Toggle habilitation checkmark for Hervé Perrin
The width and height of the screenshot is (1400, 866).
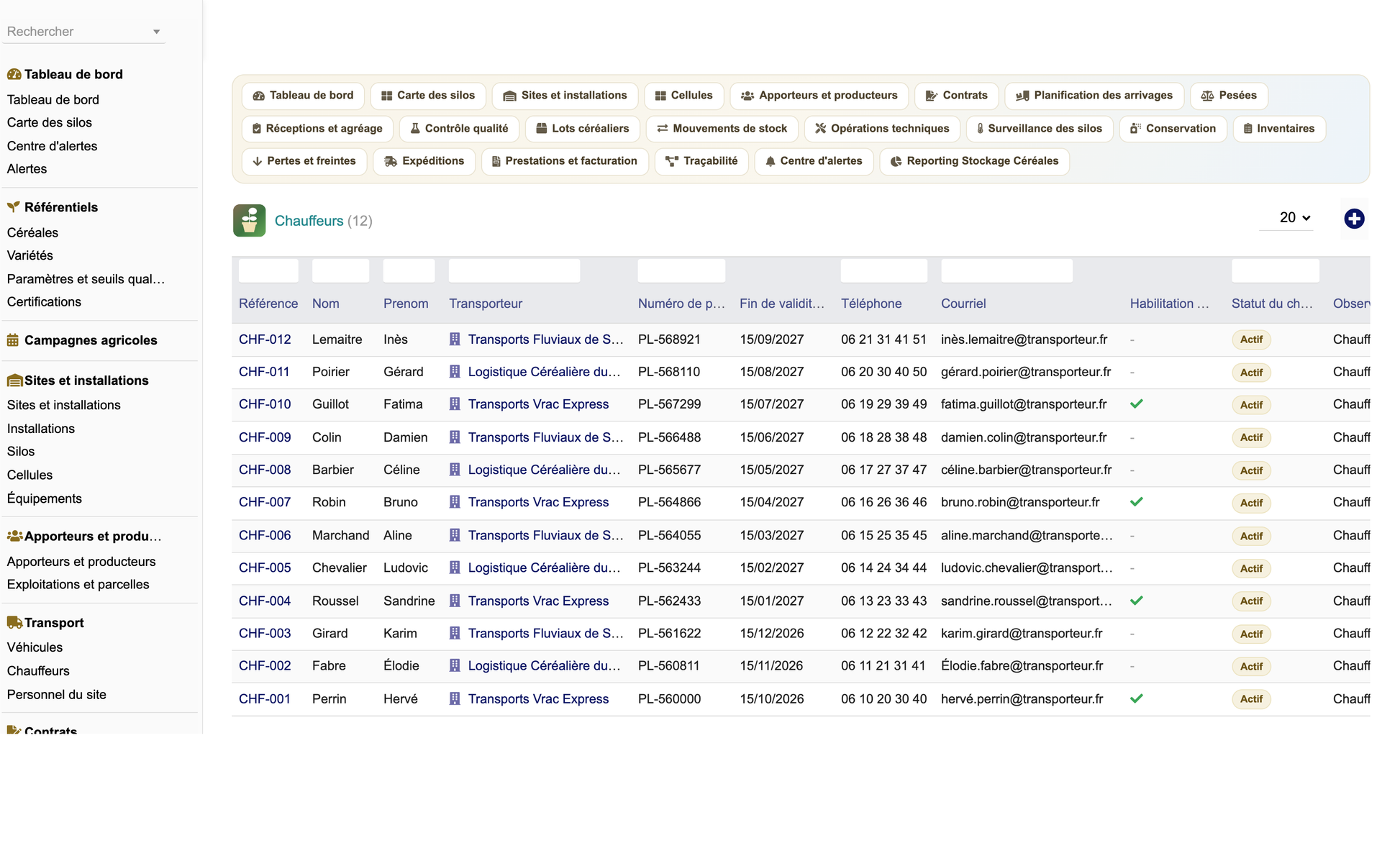point(1137,698)
